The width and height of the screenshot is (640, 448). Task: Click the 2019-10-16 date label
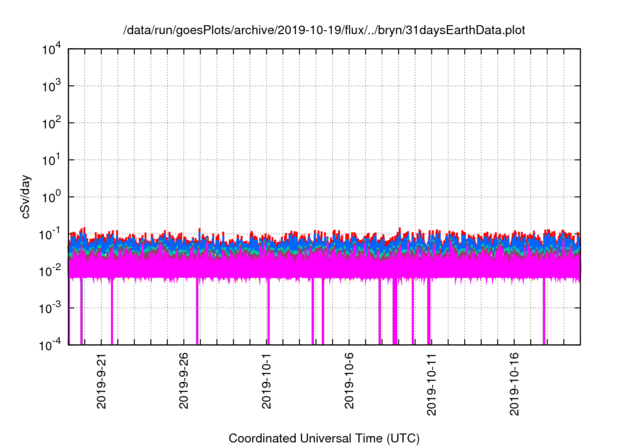[x=514, y=385]
